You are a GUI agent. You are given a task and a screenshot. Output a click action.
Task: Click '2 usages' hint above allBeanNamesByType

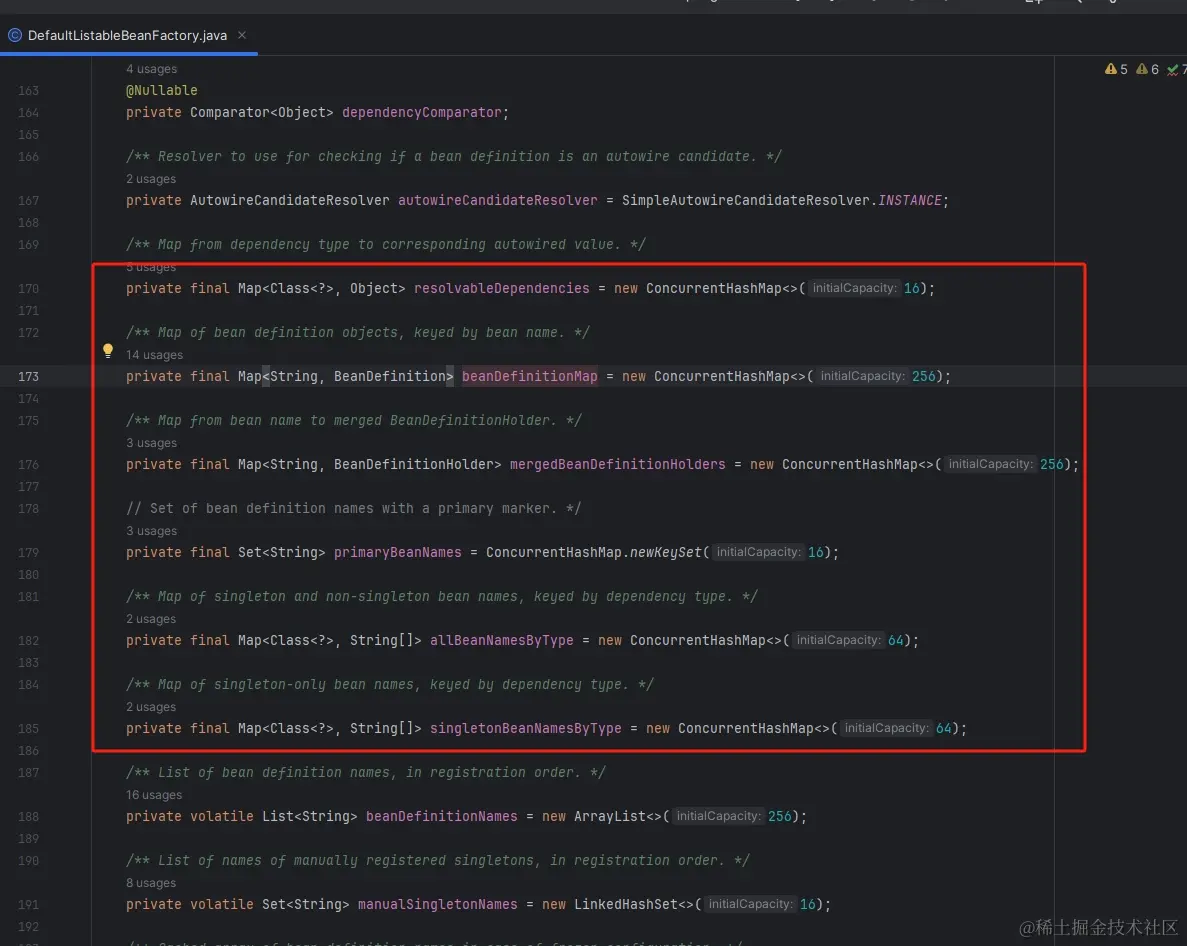point(151,619)
